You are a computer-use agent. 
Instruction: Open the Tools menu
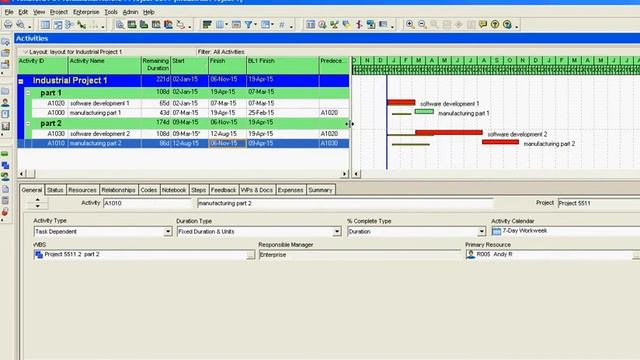pyautogui.click(x=111, y=12)
